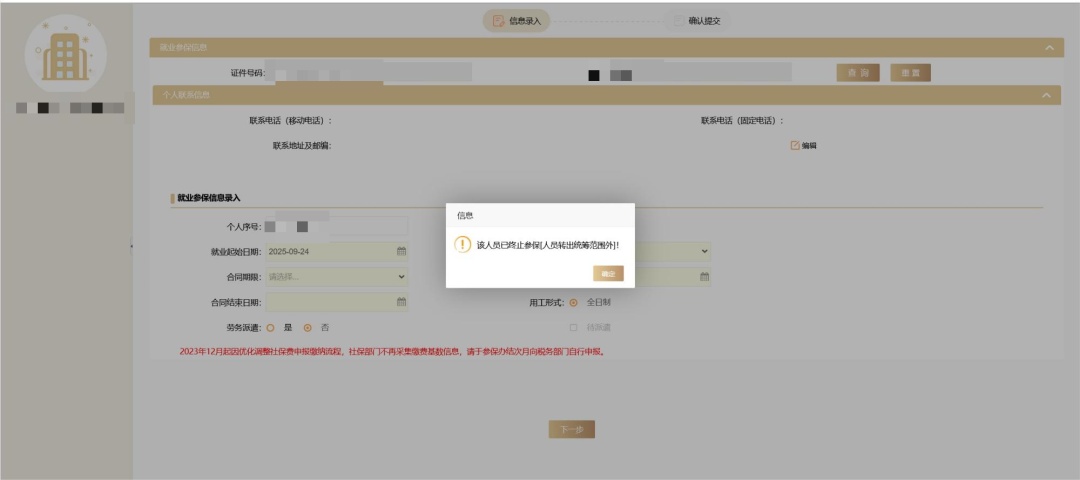1080x480 pixels.
Task: Click the 就业起始日期 field showing 2025-09-24
Action: point(337,251)
